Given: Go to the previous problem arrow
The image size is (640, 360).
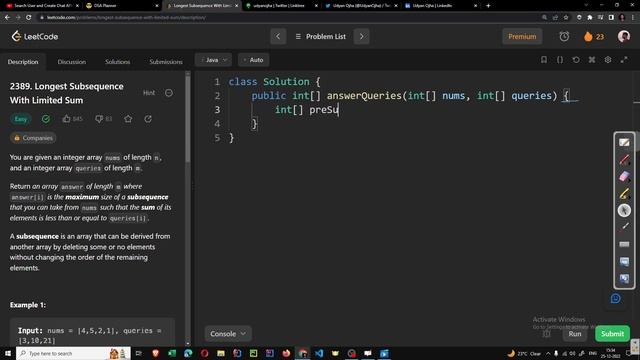Looking at the screenshot, I should 278,36.
